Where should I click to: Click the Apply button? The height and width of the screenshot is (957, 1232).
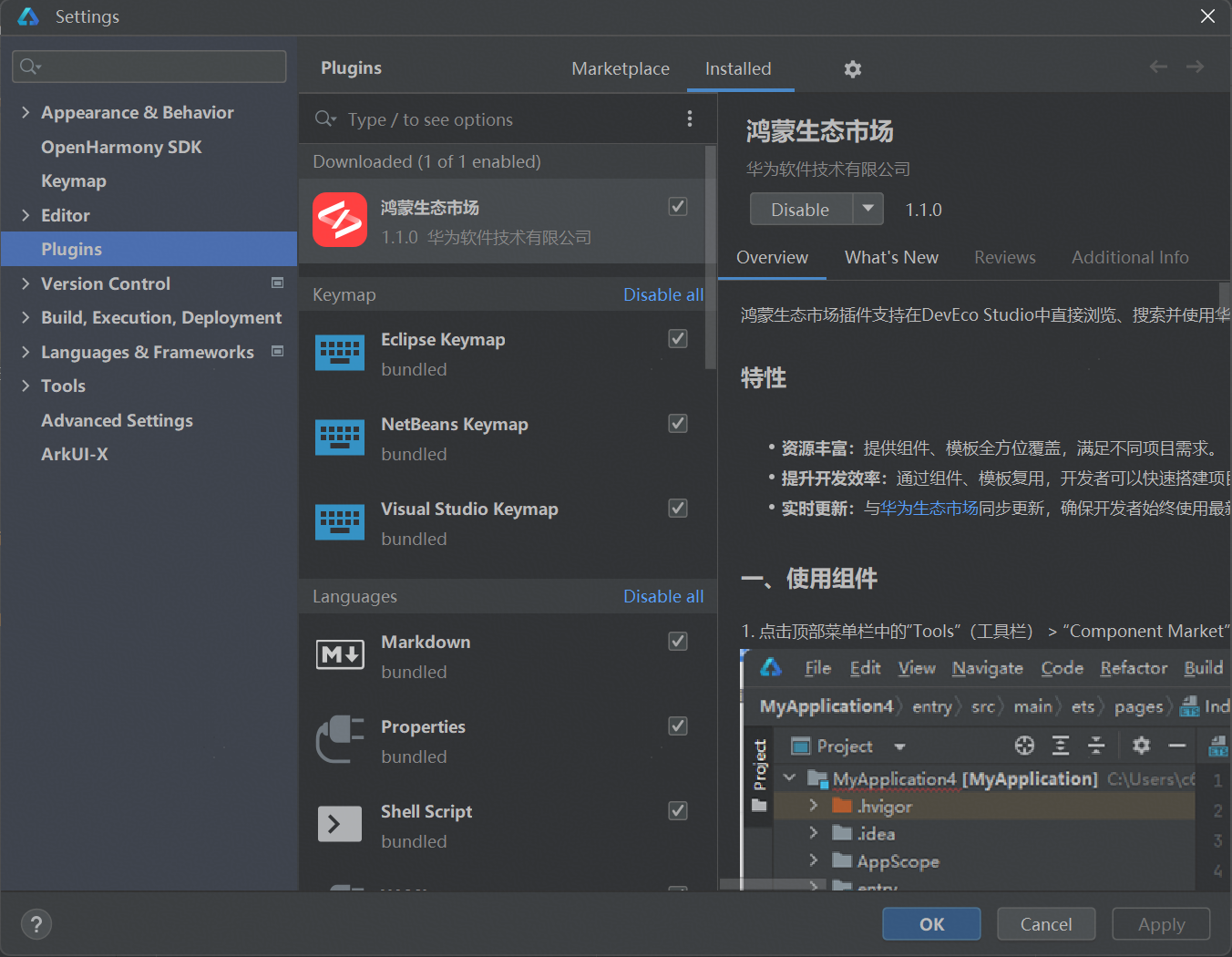[1162, 924]
